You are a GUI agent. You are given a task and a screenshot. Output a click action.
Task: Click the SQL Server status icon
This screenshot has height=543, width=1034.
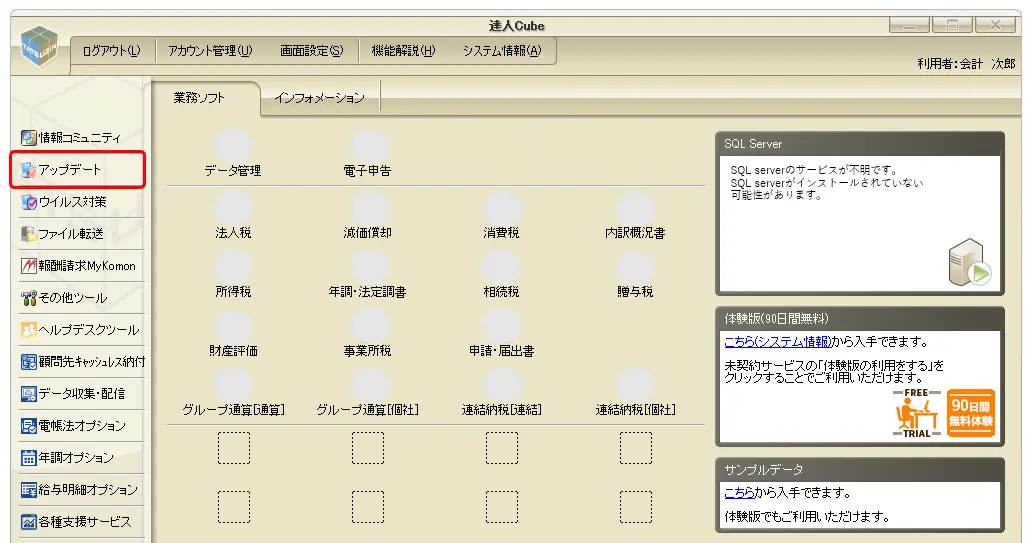(x=968, y=263)
